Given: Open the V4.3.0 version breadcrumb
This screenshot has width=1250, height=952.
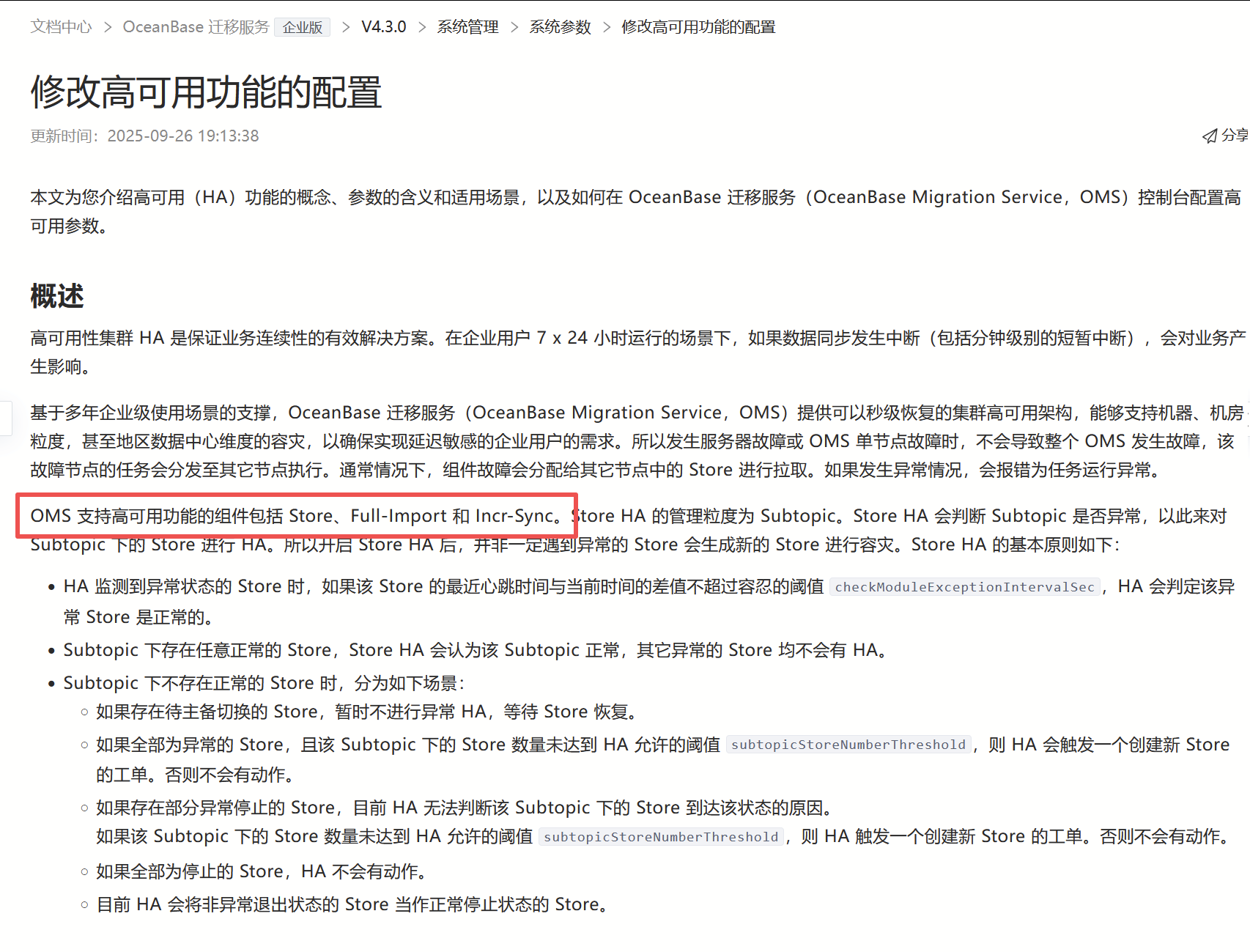Looking at the screenshot, I should (383, 27).
